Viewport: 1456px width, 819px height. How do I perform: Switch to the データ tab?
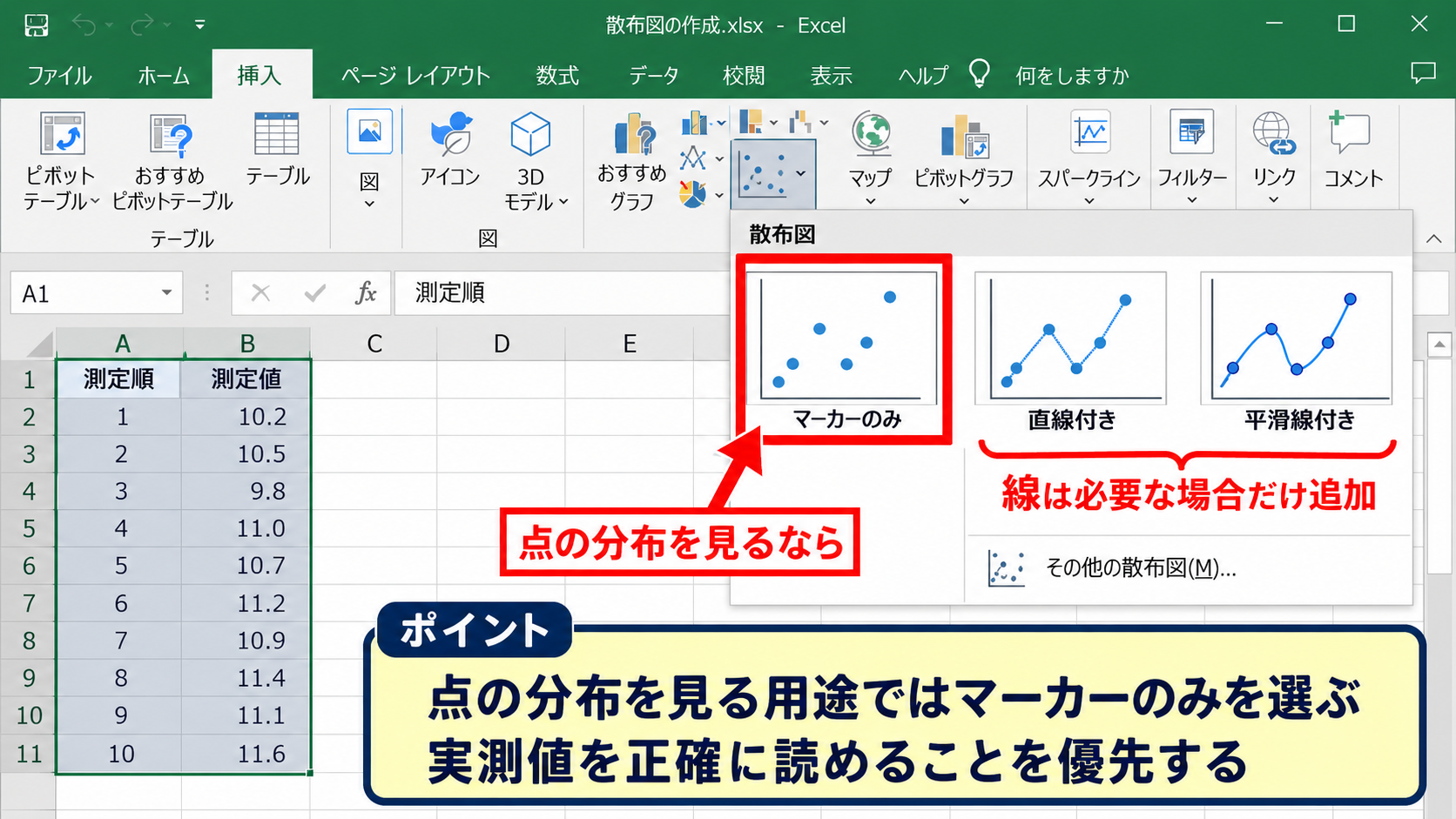pyautogui.click(x=654, y=76)
